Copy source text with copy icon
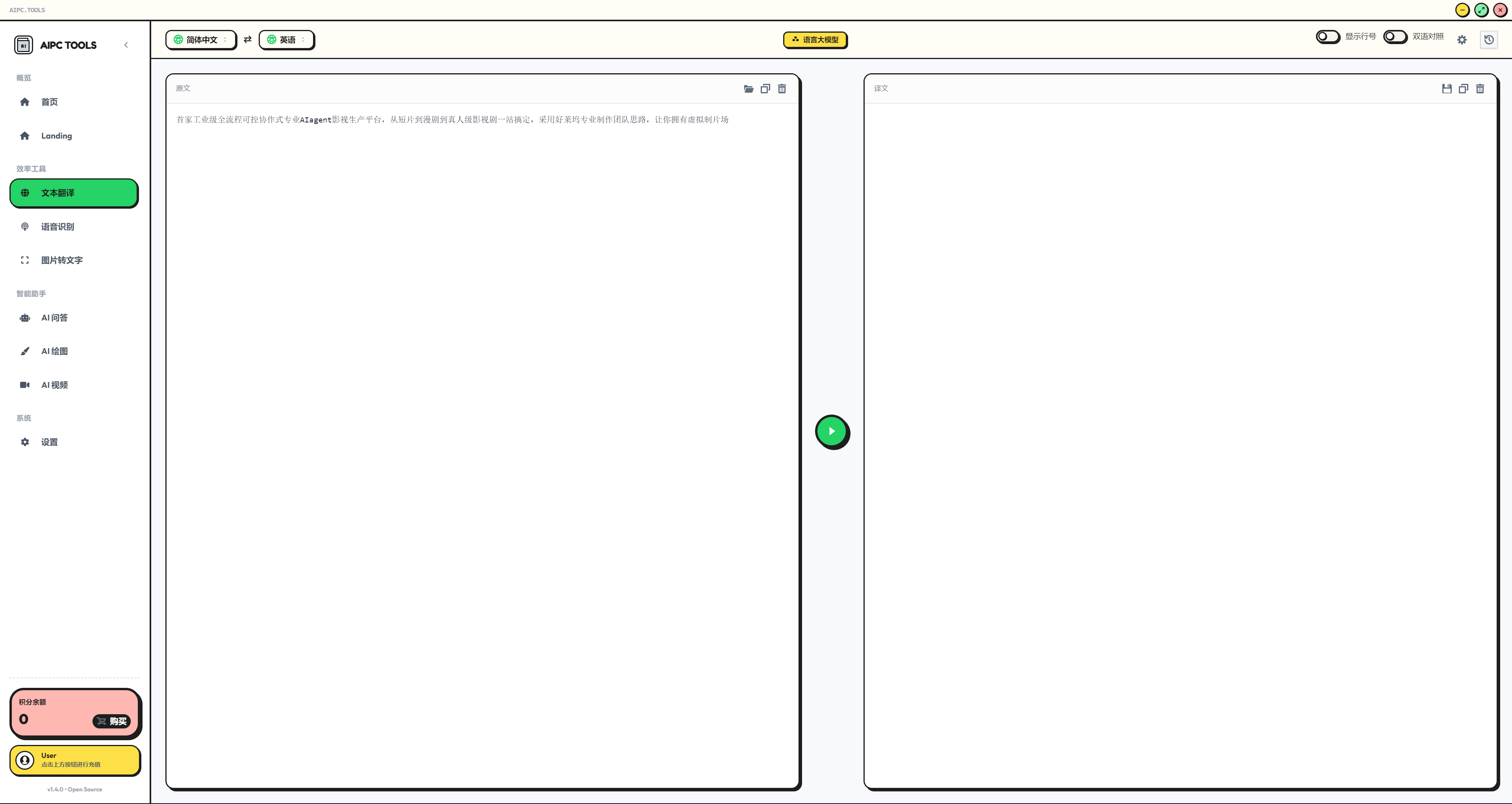Screen dimensions: 1512x804 coord(765,89)
